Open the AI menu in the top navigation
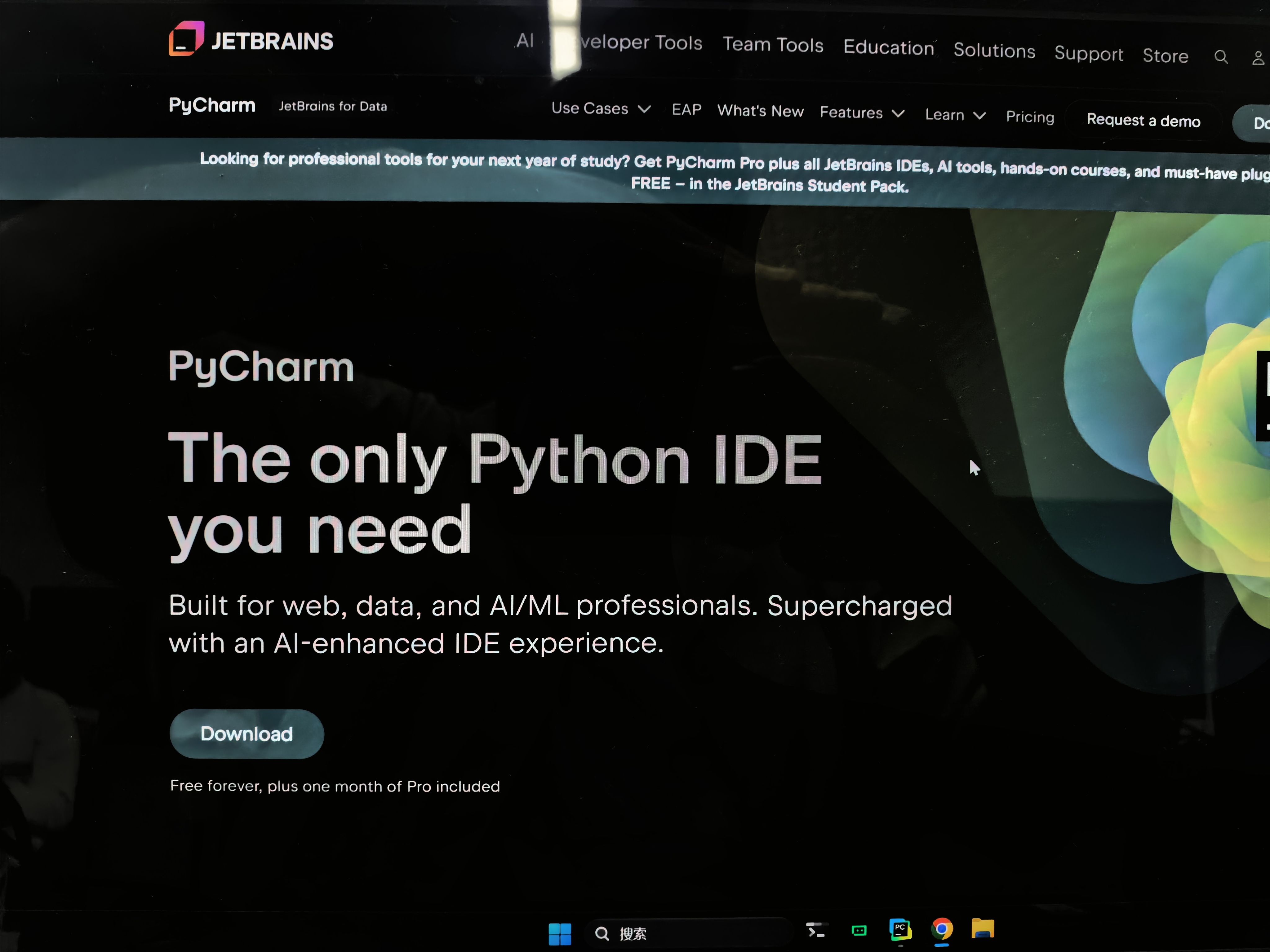This screenshot has height=952, width=1270. click(x=525, y=40)
